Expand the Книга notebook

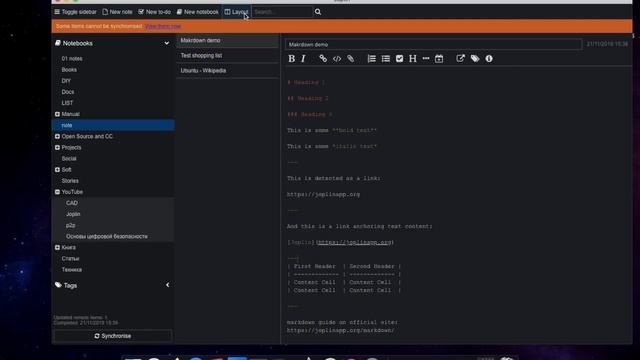57,247
